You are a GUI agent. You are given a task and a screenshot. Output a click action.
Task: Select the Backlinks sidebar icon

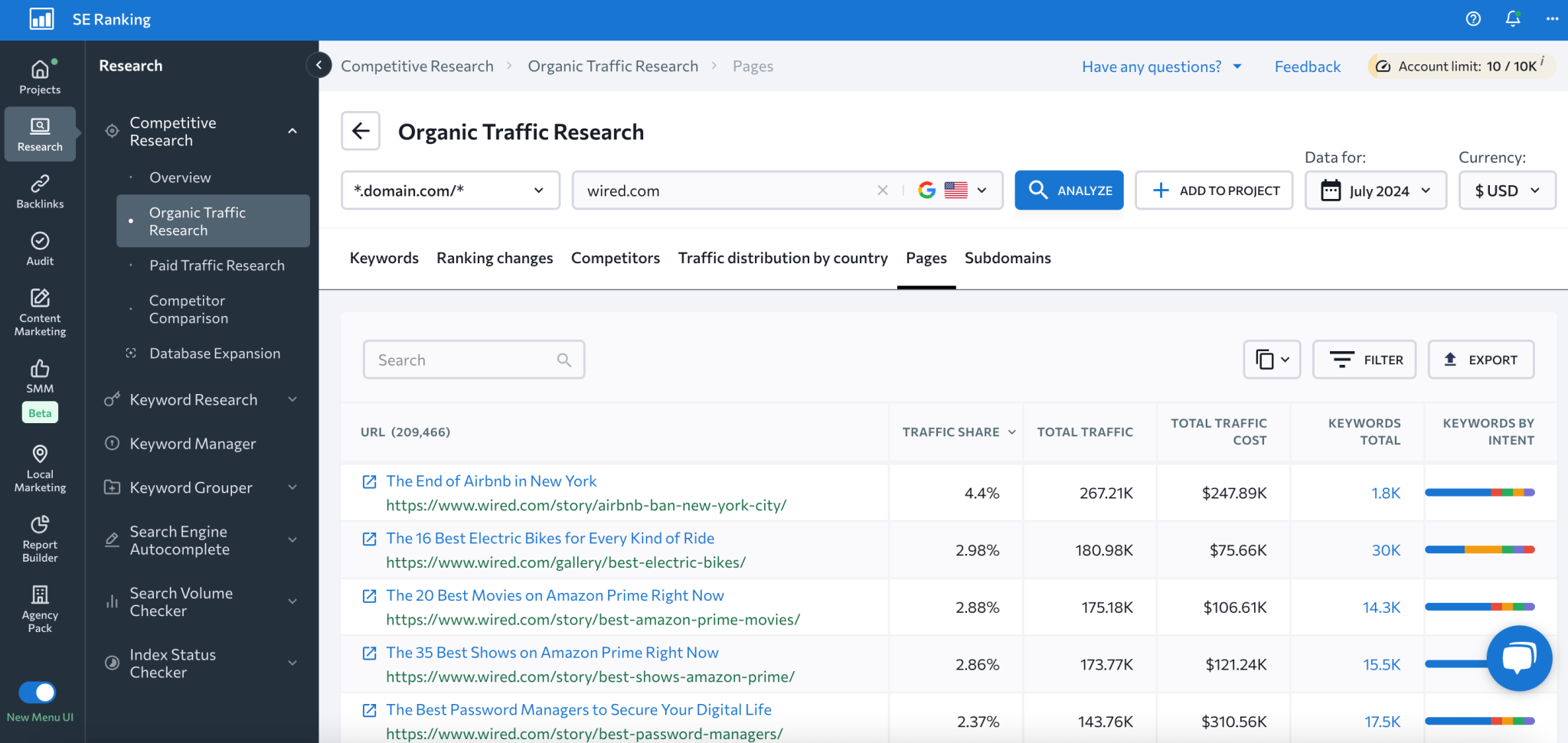[39, 191]
